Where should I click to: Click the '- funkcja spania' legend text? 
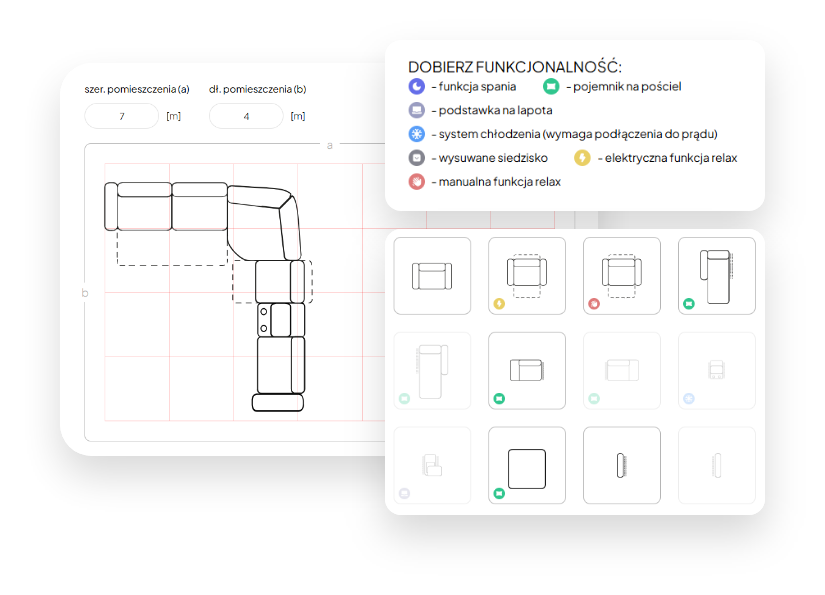(x=474, y=86)
